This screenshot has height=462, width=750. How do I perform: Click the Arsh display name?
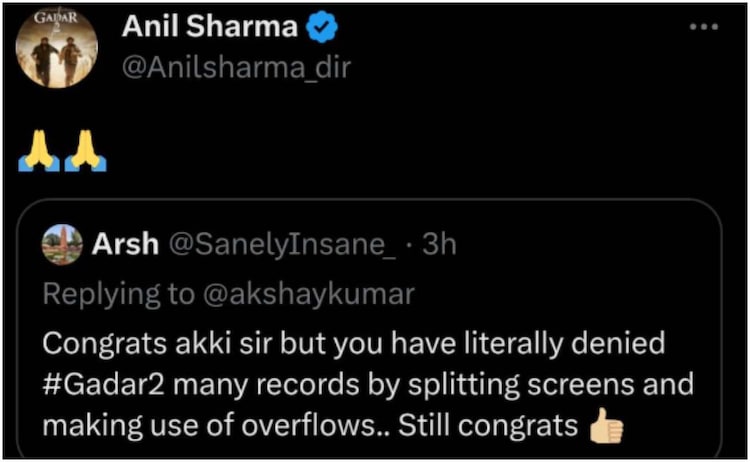[124, 246]
